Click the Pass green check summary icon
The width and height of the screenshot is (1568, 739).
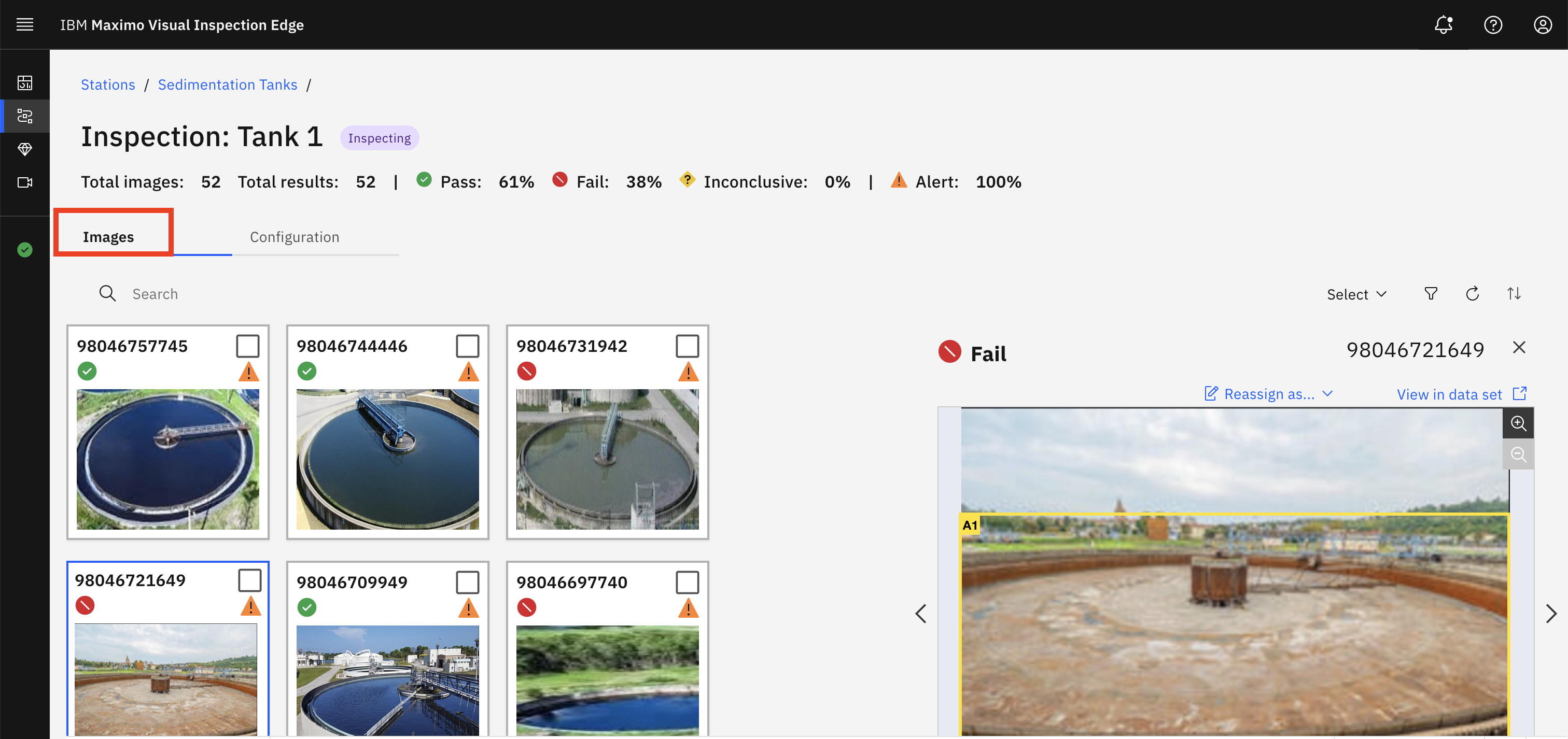(x=424, y=180)
